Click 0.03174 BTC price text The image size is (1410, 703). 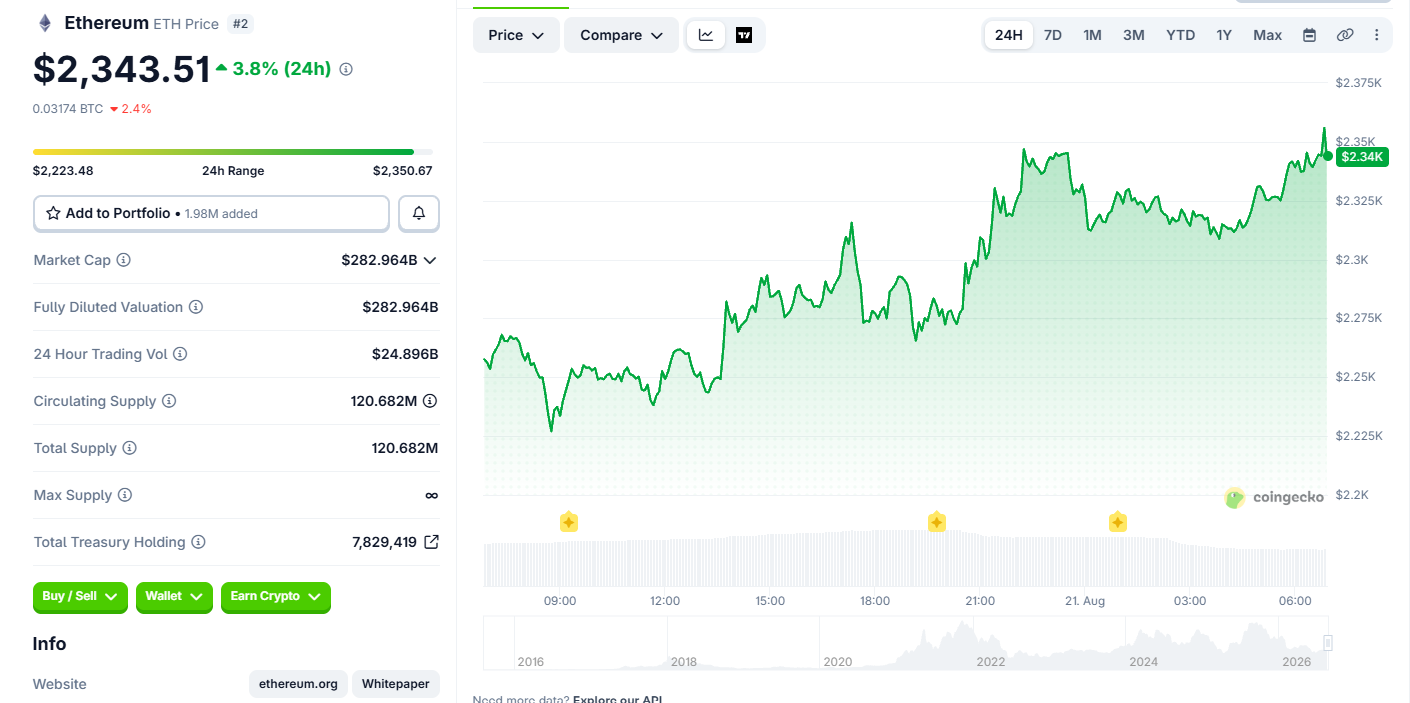pos(68,109)
